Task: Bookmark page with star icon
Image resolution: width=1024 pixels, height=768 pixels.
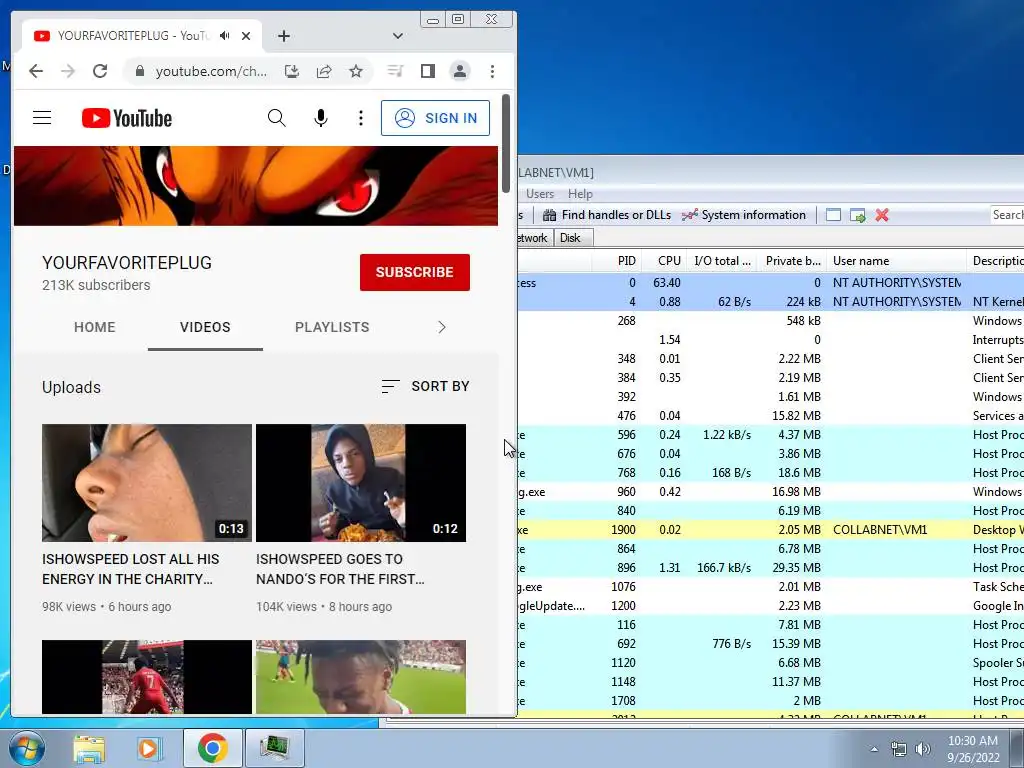Action: pos(356,71)
